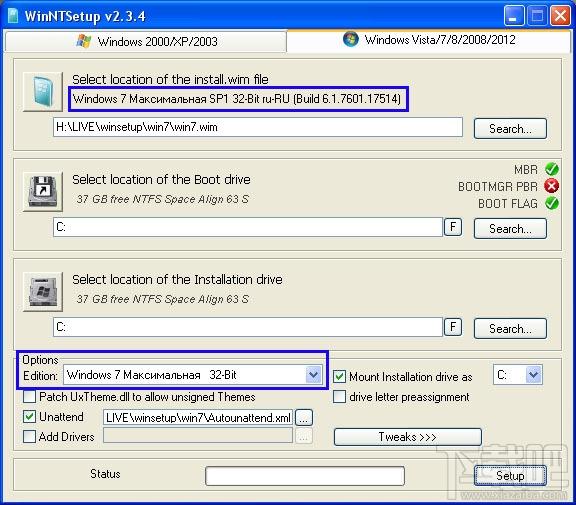Enable drive letter preassignment checkbox
Viewport: 576px width, 505px height.
click(x=339, y=397)
